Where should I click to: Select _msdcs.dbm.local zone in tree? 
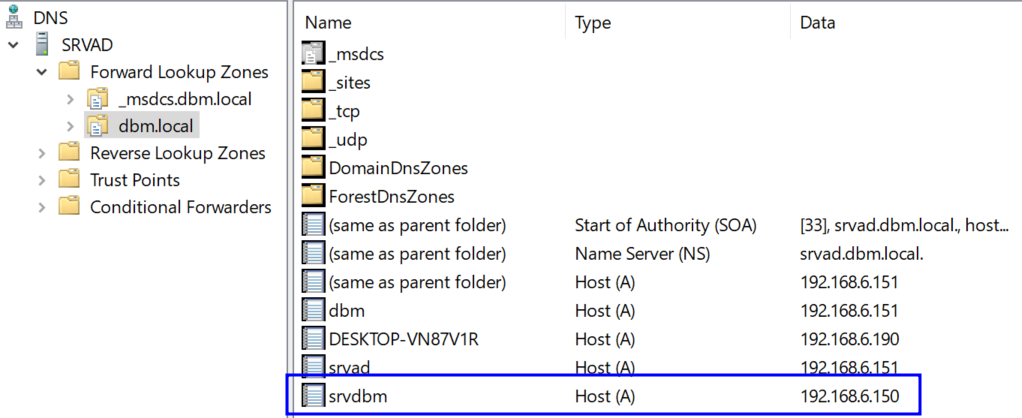pyautogui.click(x=185, y=99)
